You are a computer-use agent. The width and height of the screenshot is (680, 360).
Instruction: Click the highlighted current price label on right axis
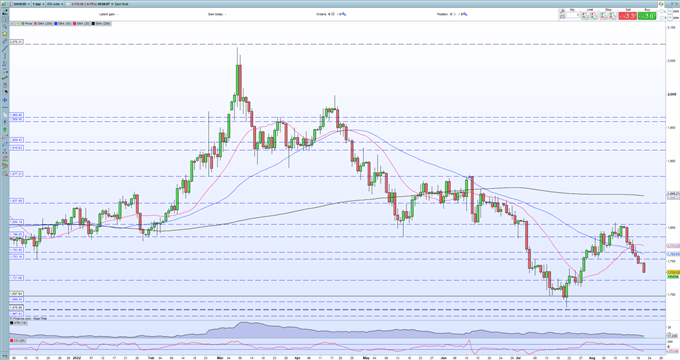pos(673,272)
